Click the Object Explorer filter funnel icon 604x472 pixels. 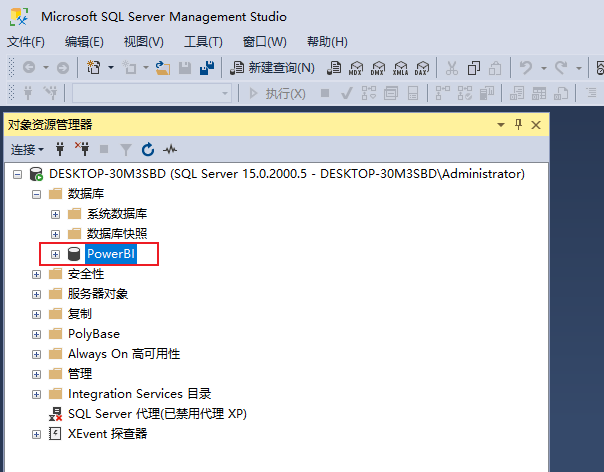point(126,149)
